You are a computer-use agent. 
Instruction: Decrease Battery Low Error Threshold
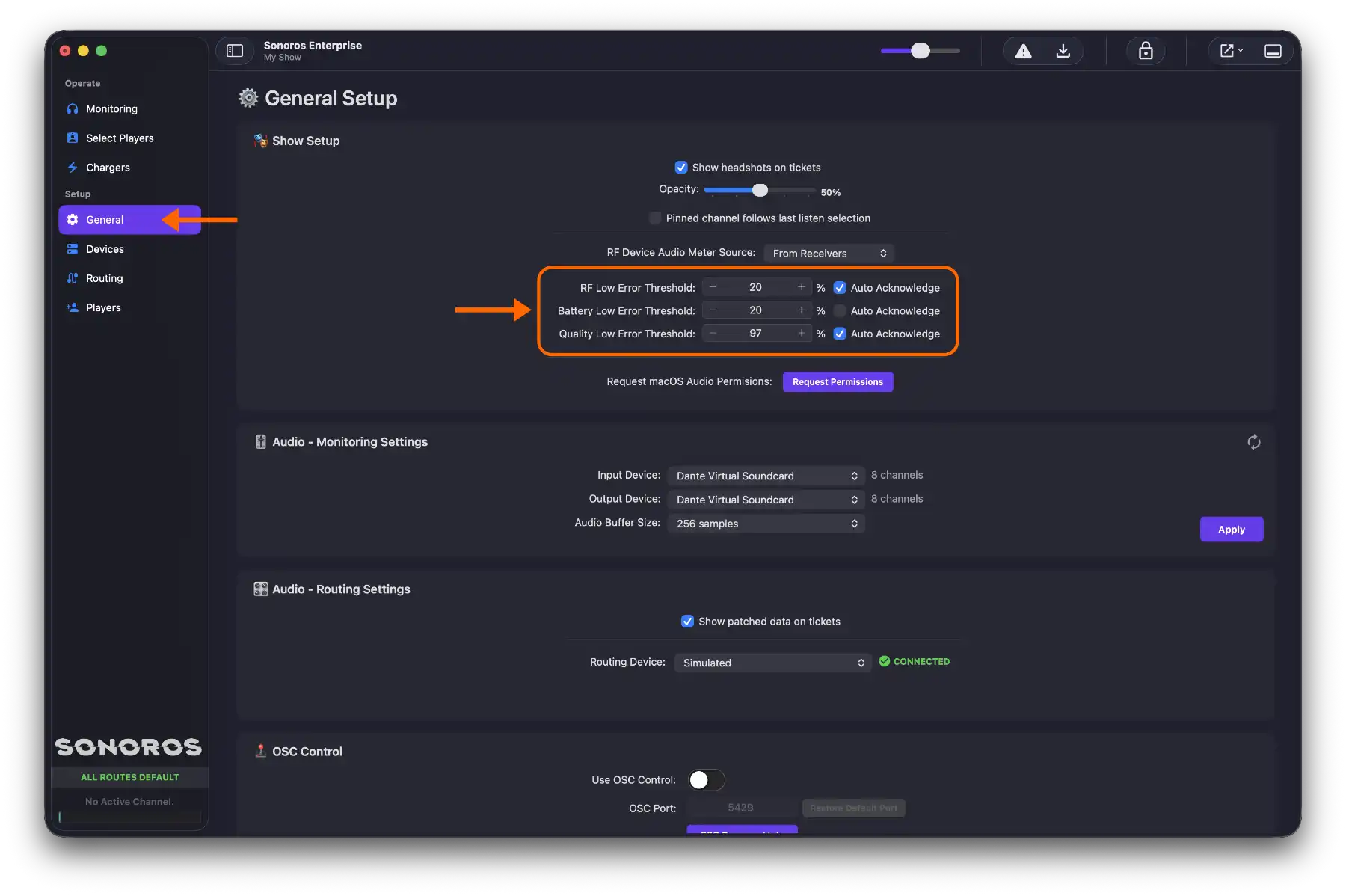pyautogui.click(x=713, y=310)
